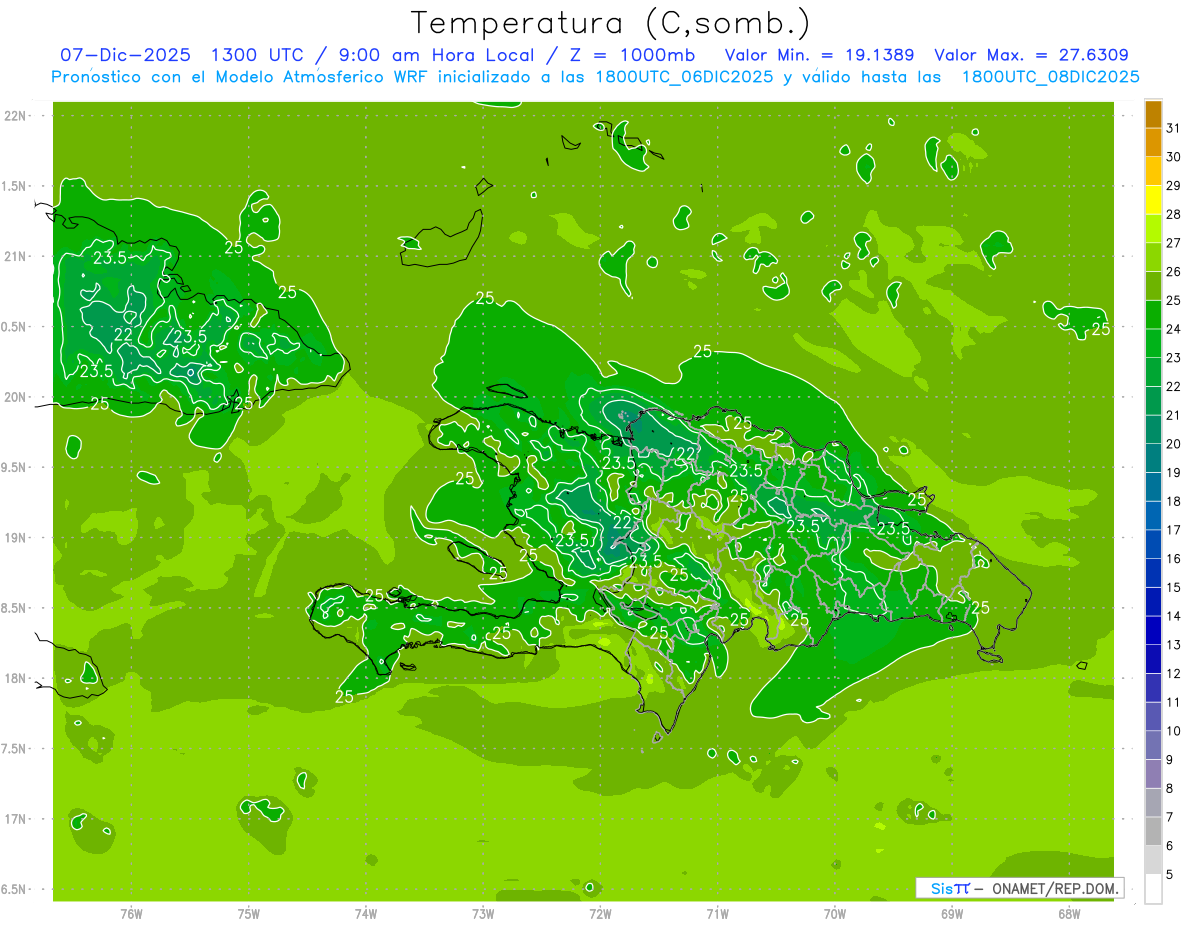
Task: Click the "19N" latitude axis label
Action: (x=16, y=538)
